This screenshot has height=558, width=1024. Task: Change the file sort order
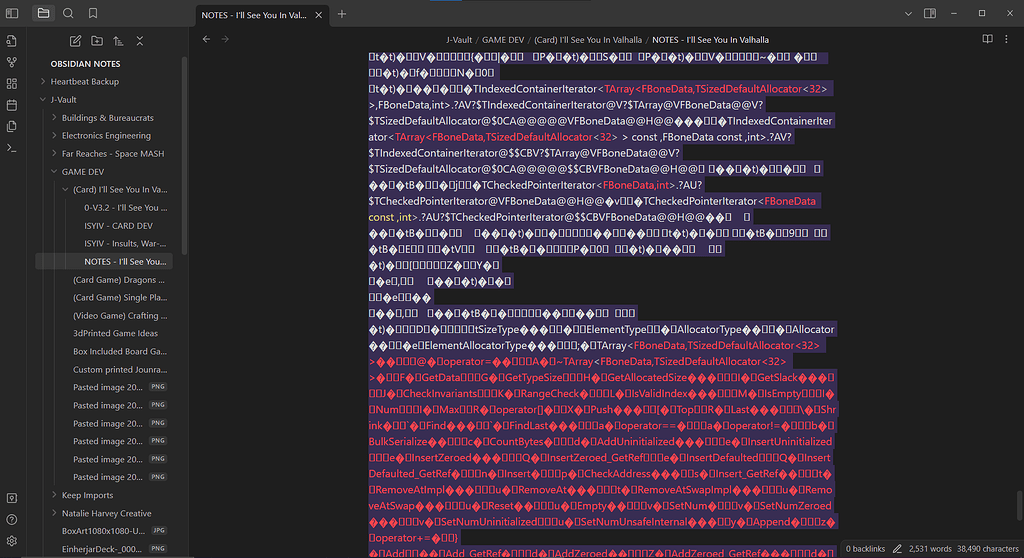[118, 41]
